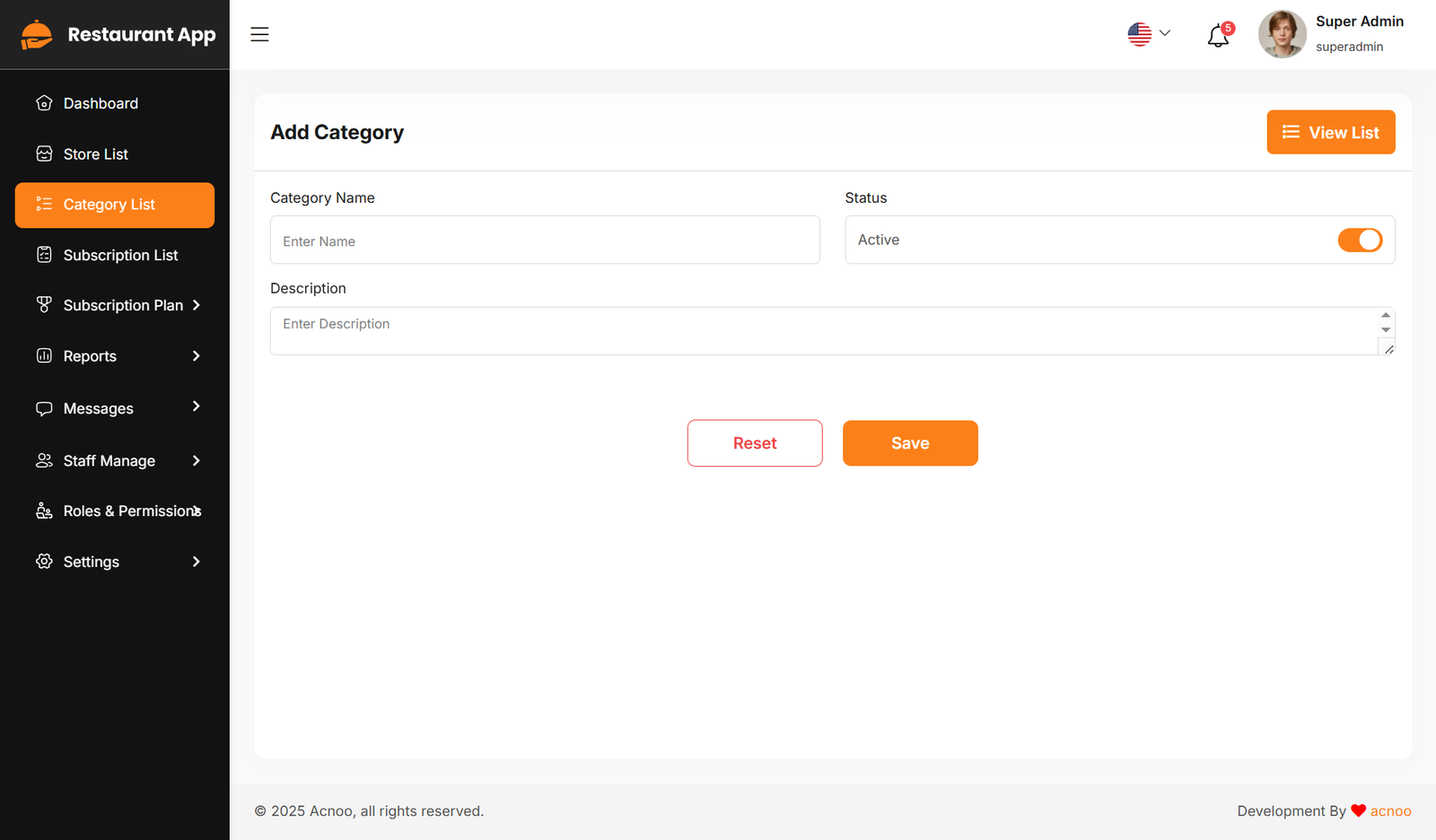Viewport: 1436px width, 840px height.
Task: Click the hamburger menu icon
Action: tap(259, 34)
